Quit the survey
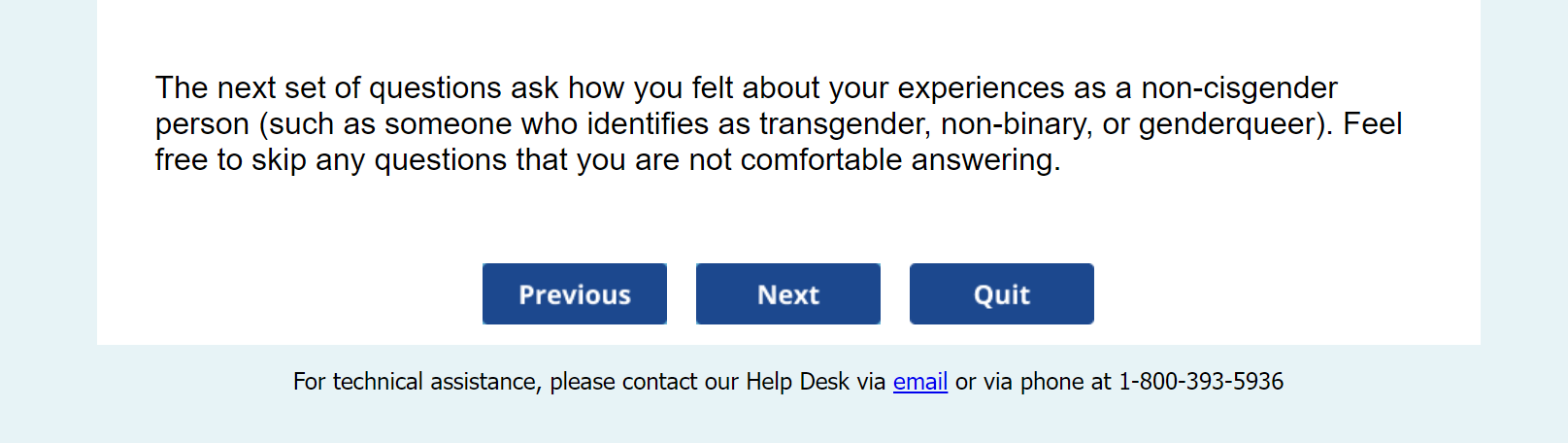The image size is (1568, 443). 1001,294
